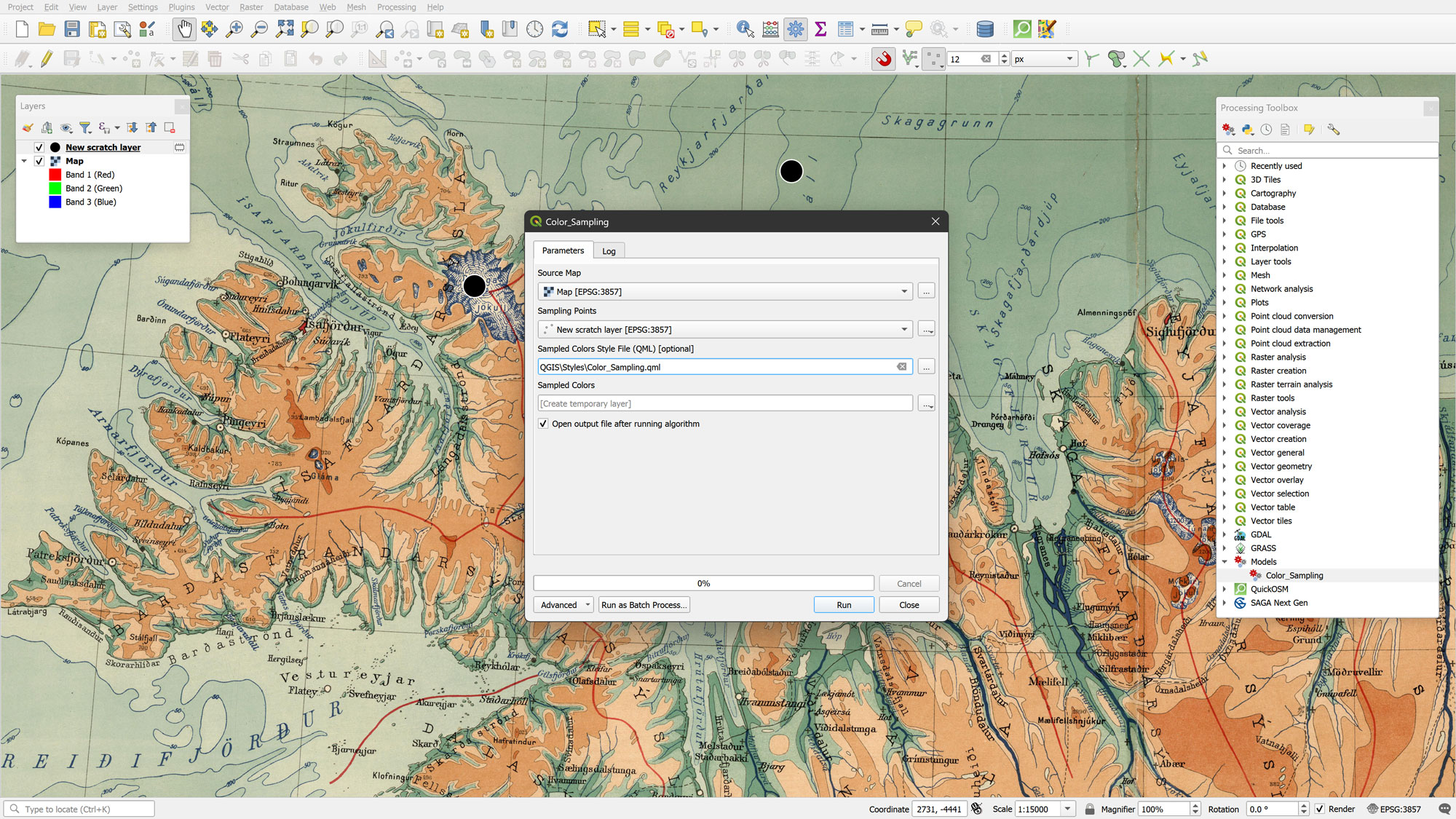Toggle visibility of the Map layer

pyautogui.click(x=39, y=161)
